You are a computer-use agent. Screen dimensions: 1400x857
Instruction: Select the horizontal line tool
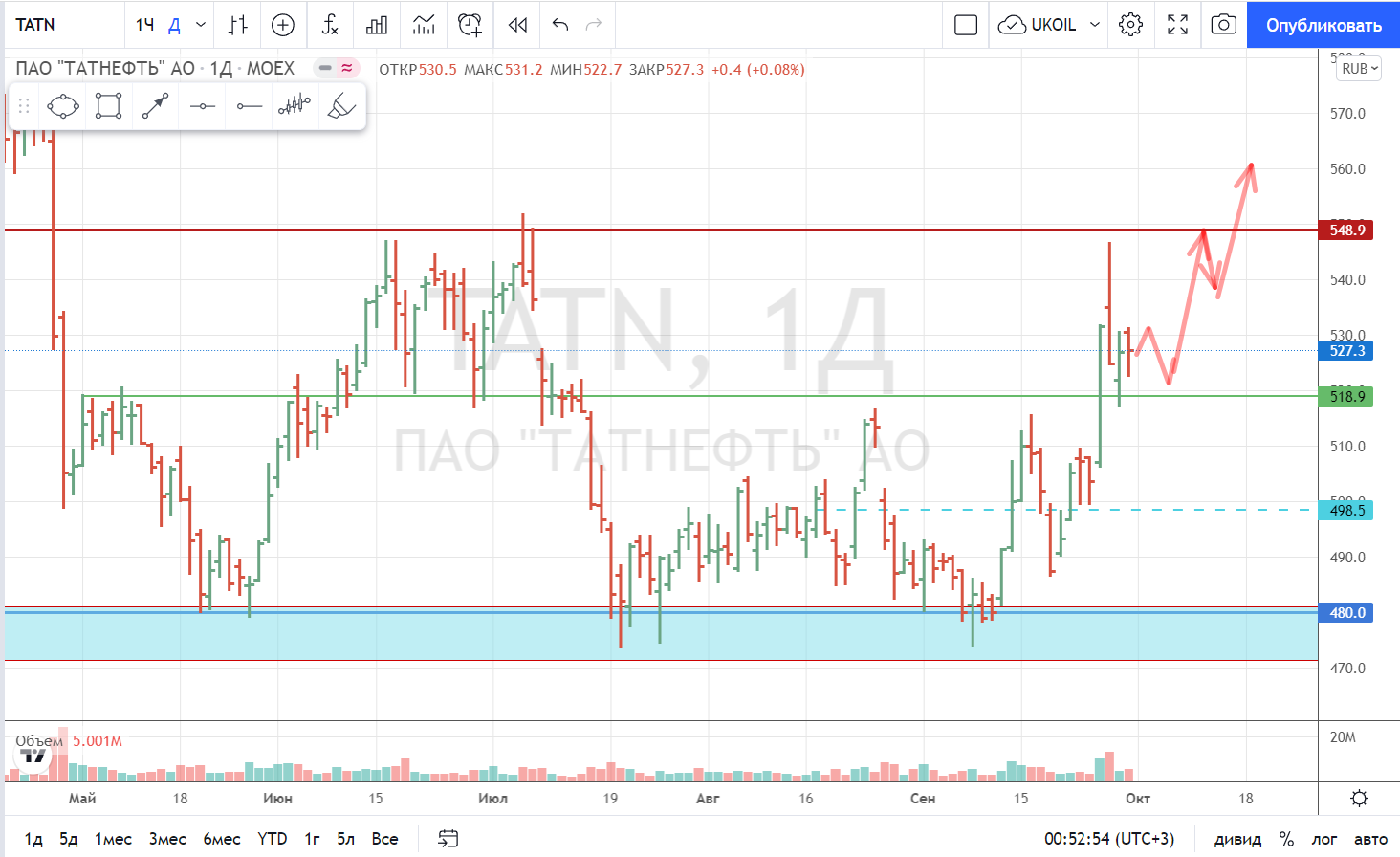click(202, 106)
